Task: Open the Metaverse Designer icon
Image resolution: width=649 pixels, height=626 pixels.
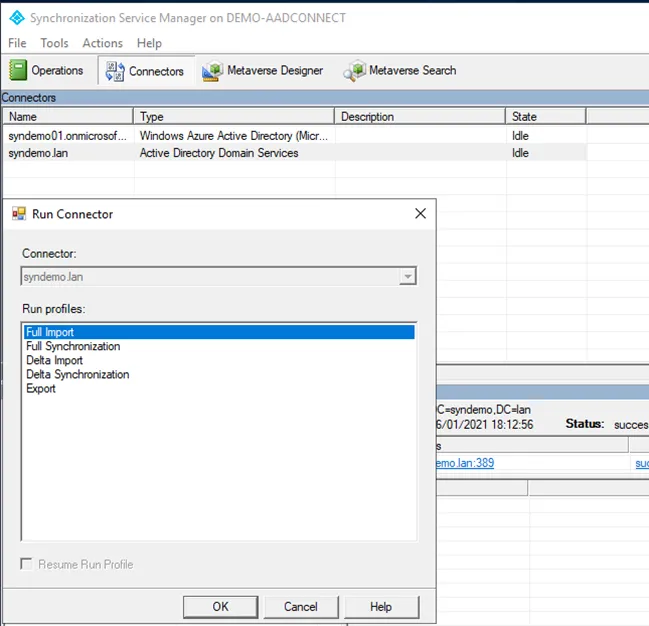Action: click(x=211, y=71)
